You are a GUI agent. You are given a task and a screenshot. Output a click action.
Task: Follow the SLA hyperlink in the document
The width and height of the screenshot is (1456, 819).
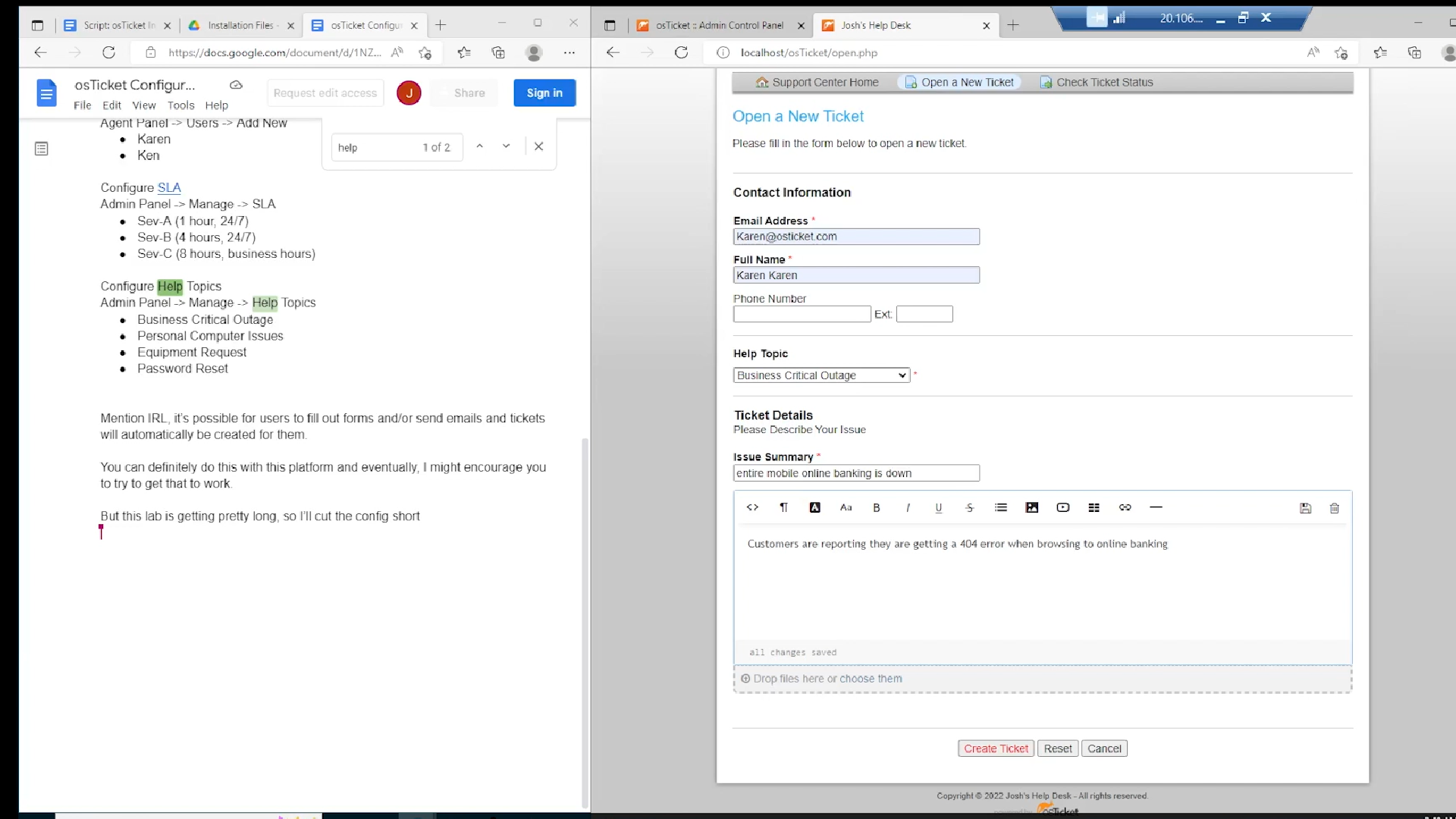(x=169, y=187)
